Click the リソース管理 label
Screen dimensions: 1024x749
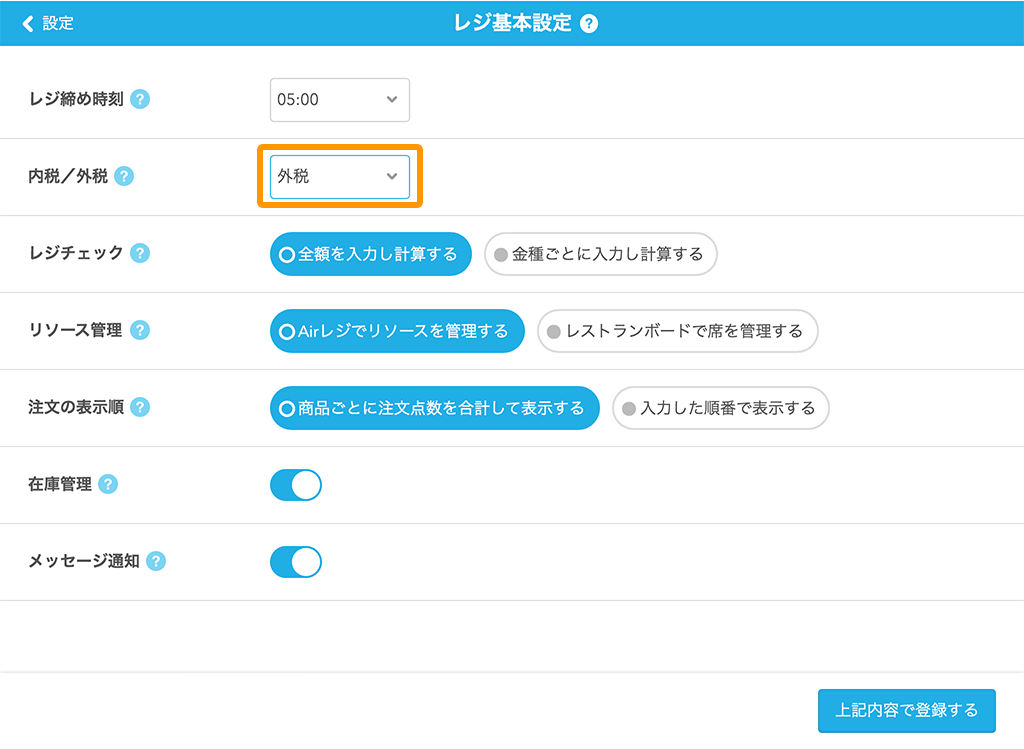[x=76, y=330]
